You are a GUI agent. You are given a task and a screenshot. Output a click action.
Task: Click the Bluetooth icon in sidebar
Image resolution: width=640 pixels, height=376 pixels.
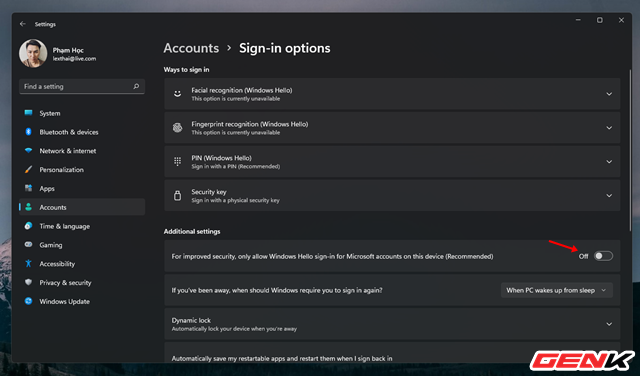tap(28, 131)
